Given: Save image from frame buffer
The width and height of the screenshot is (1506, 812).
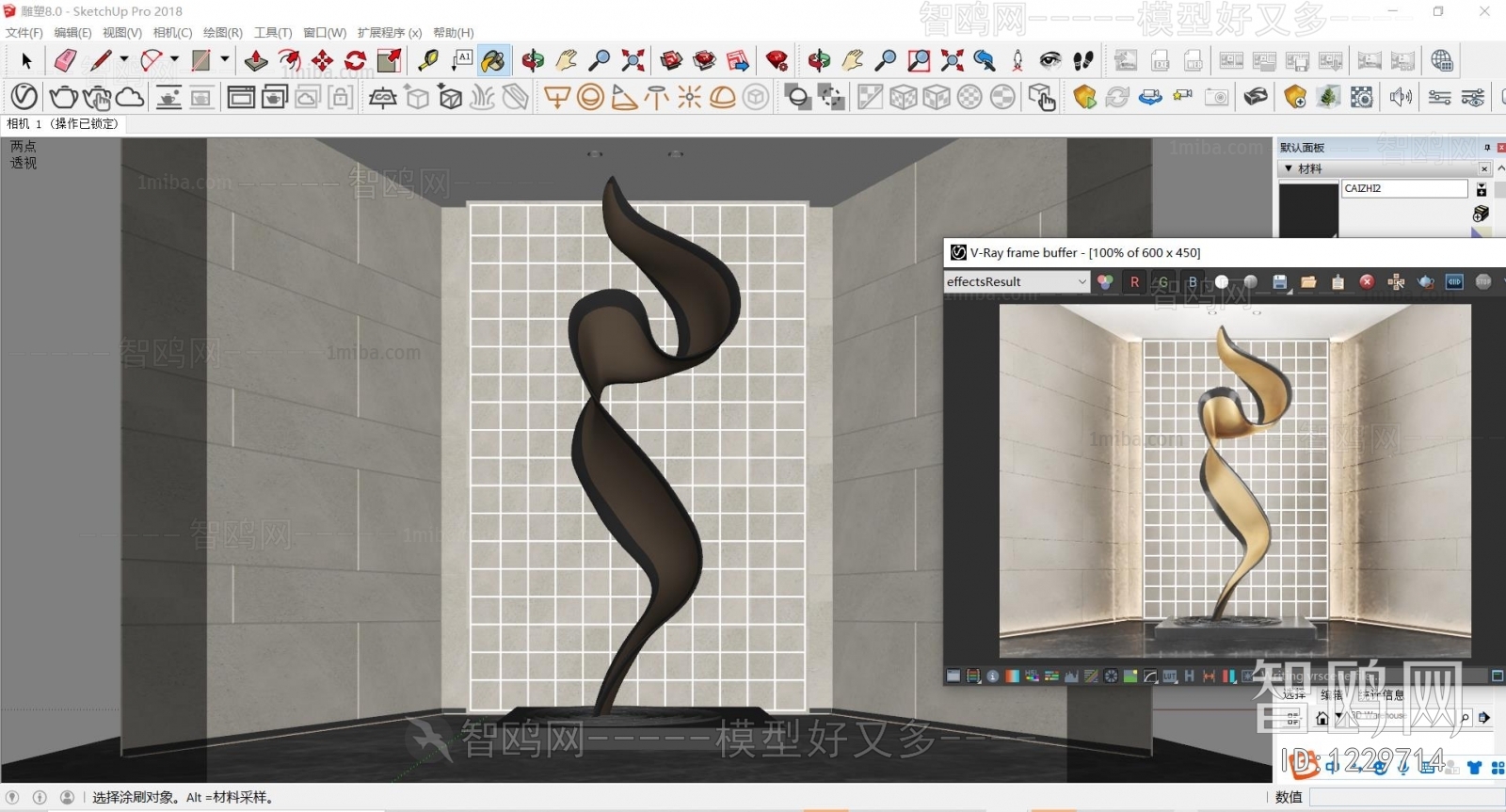Looking at the screenshot, I should pos(1279,281).
